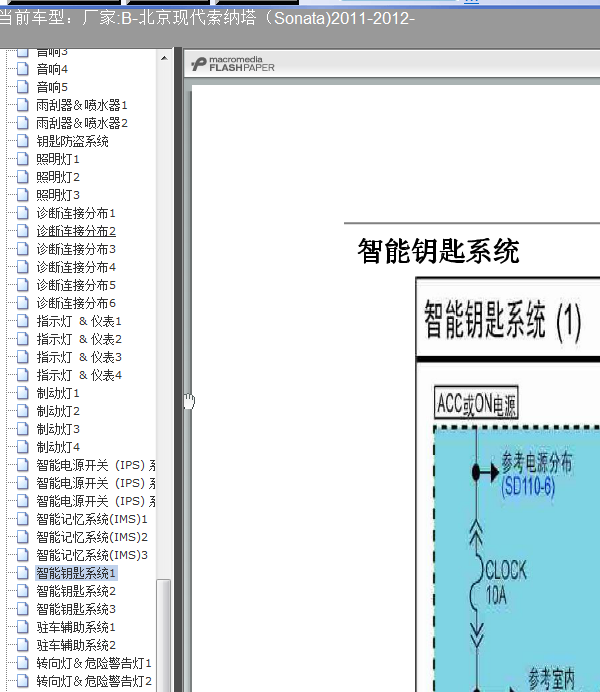This screenshot has width=600, height=692.
Task: Open 转向灯&危险警告灯1
Action: 94,663
